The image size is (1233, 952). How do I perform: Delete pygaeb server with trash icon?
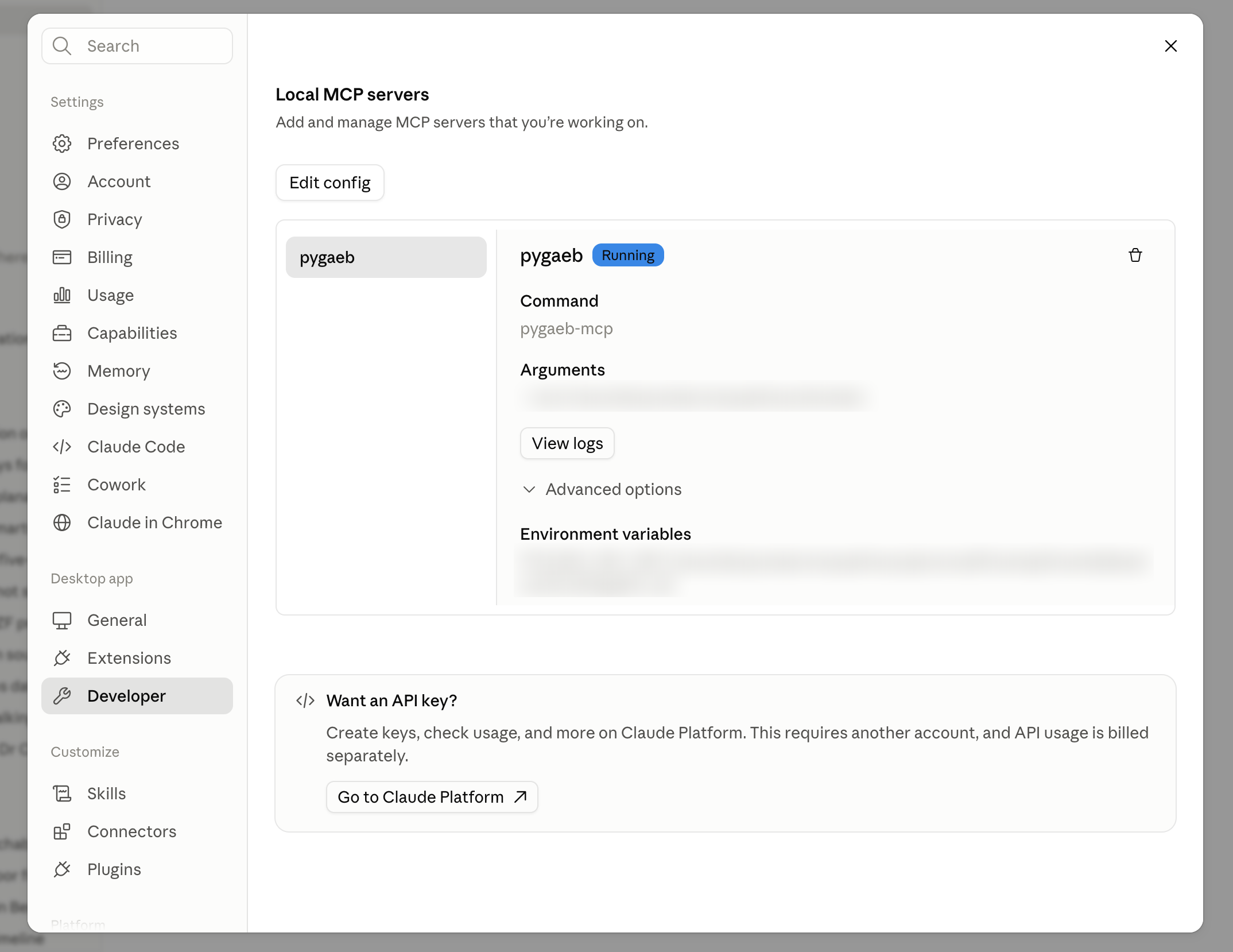coord(1135,256)
